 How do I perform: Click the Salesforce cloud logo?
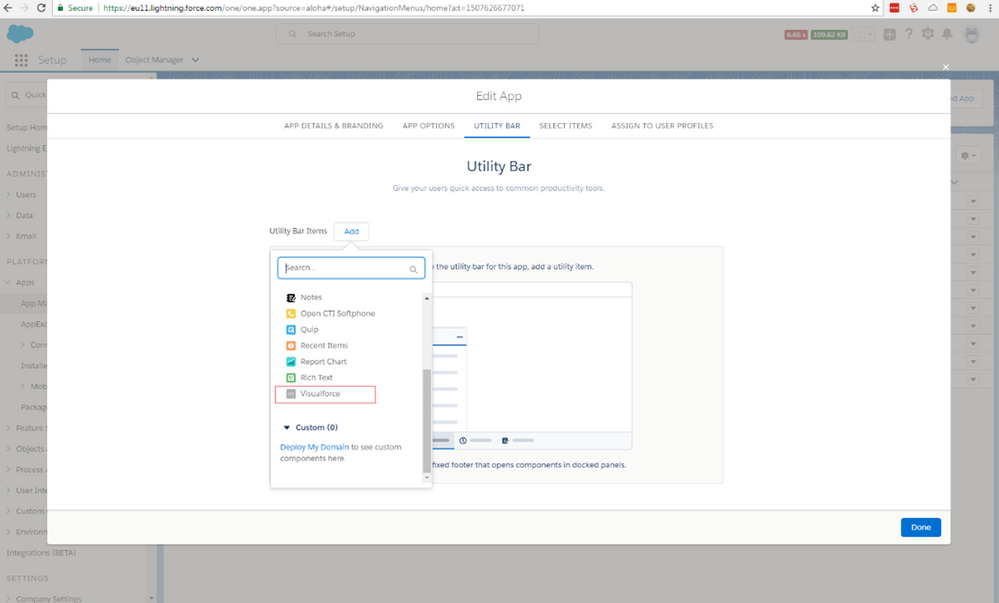[x=20, y=33]
